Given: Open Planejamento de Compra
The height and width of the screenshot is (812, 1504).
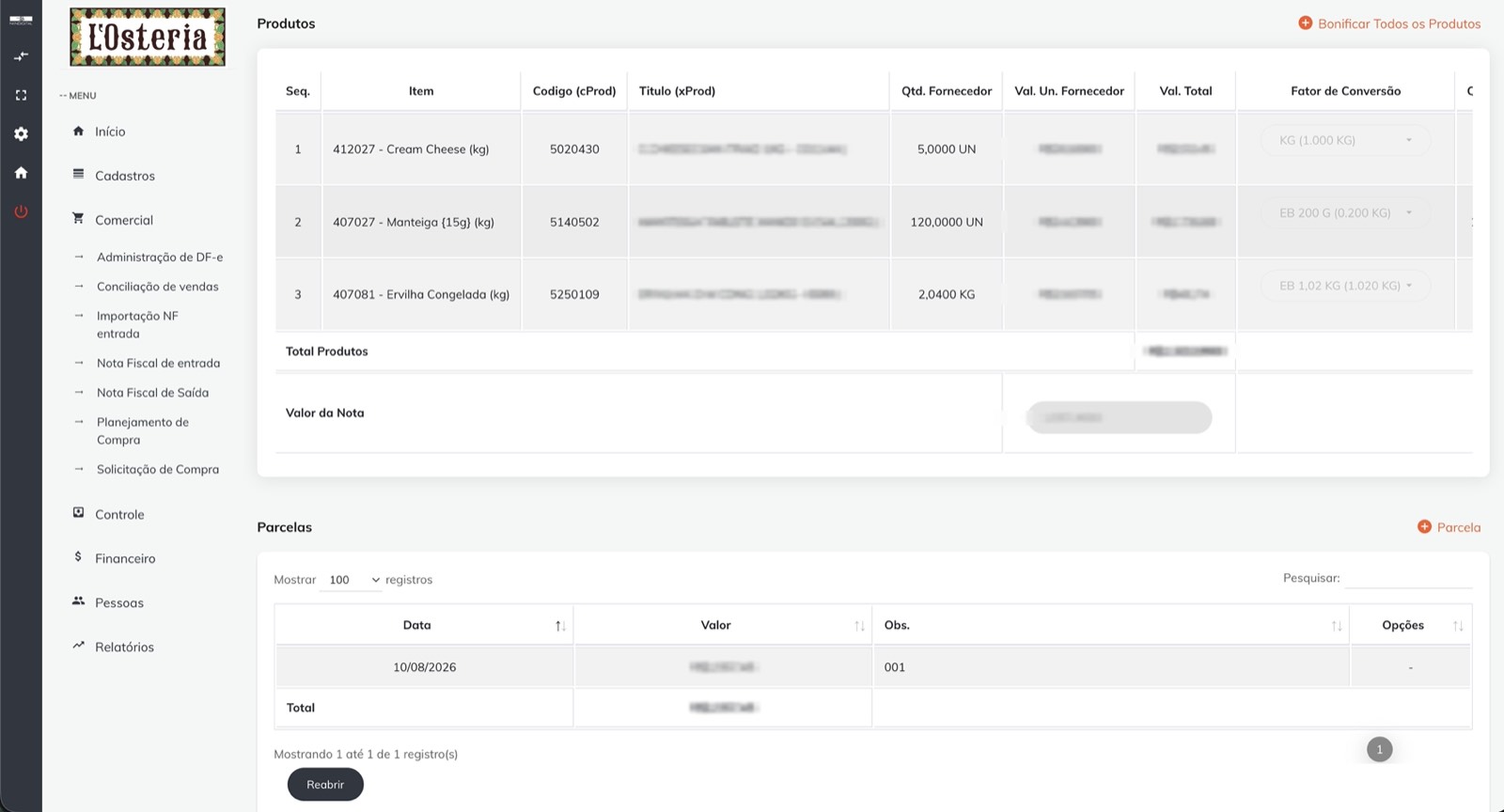Looking at the screenshot, I should (x=143, y=430).
